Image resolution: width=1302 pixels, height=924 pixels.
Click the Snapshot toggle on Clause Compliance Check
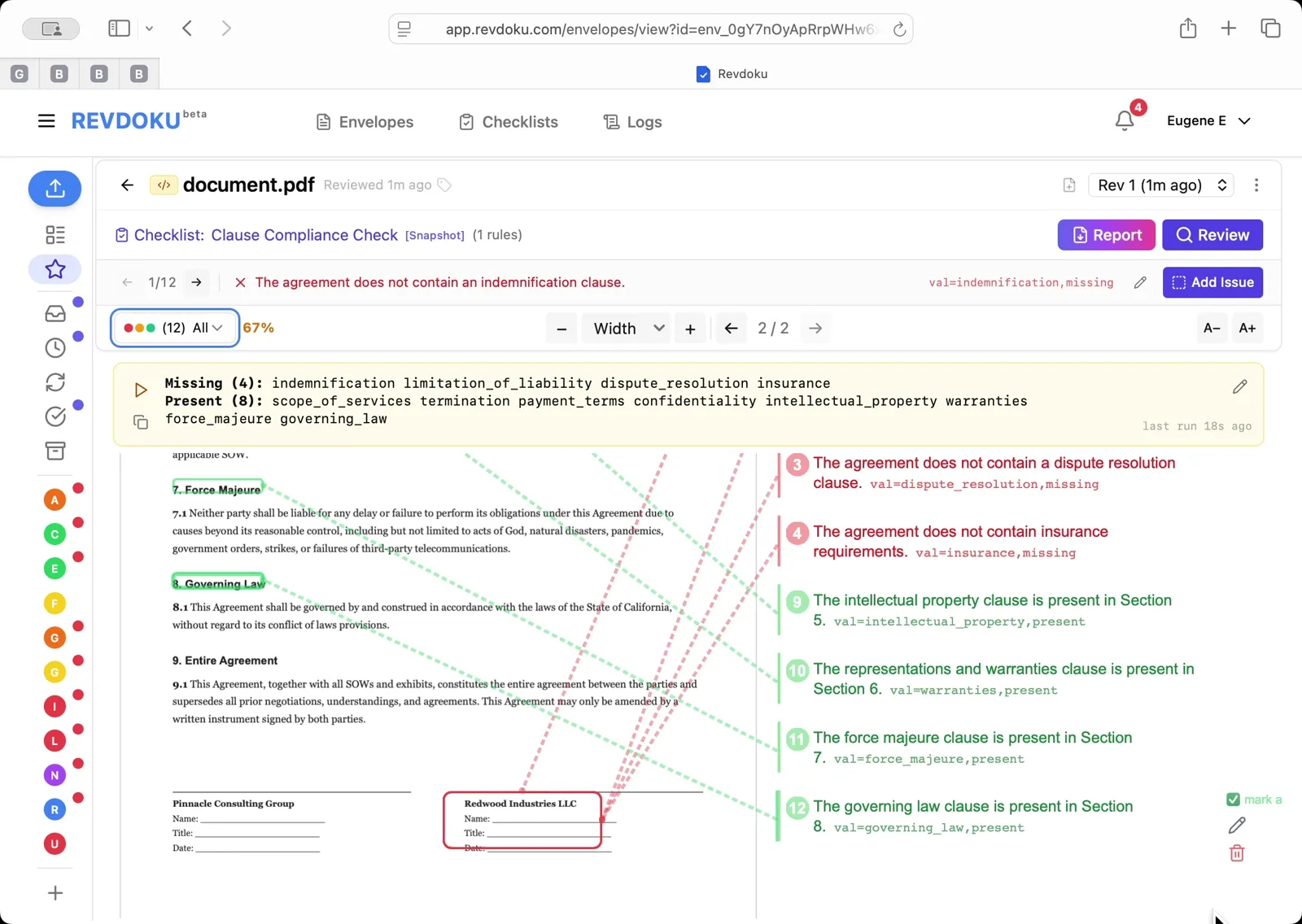tap(435, 235)
